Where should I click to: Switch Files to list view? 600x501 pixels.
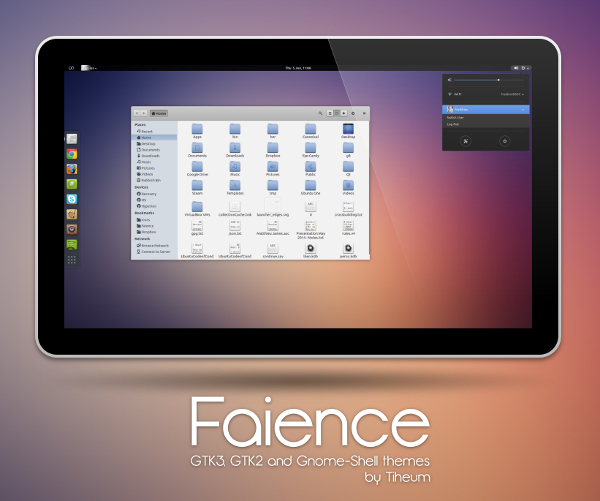tap(330, 113)
